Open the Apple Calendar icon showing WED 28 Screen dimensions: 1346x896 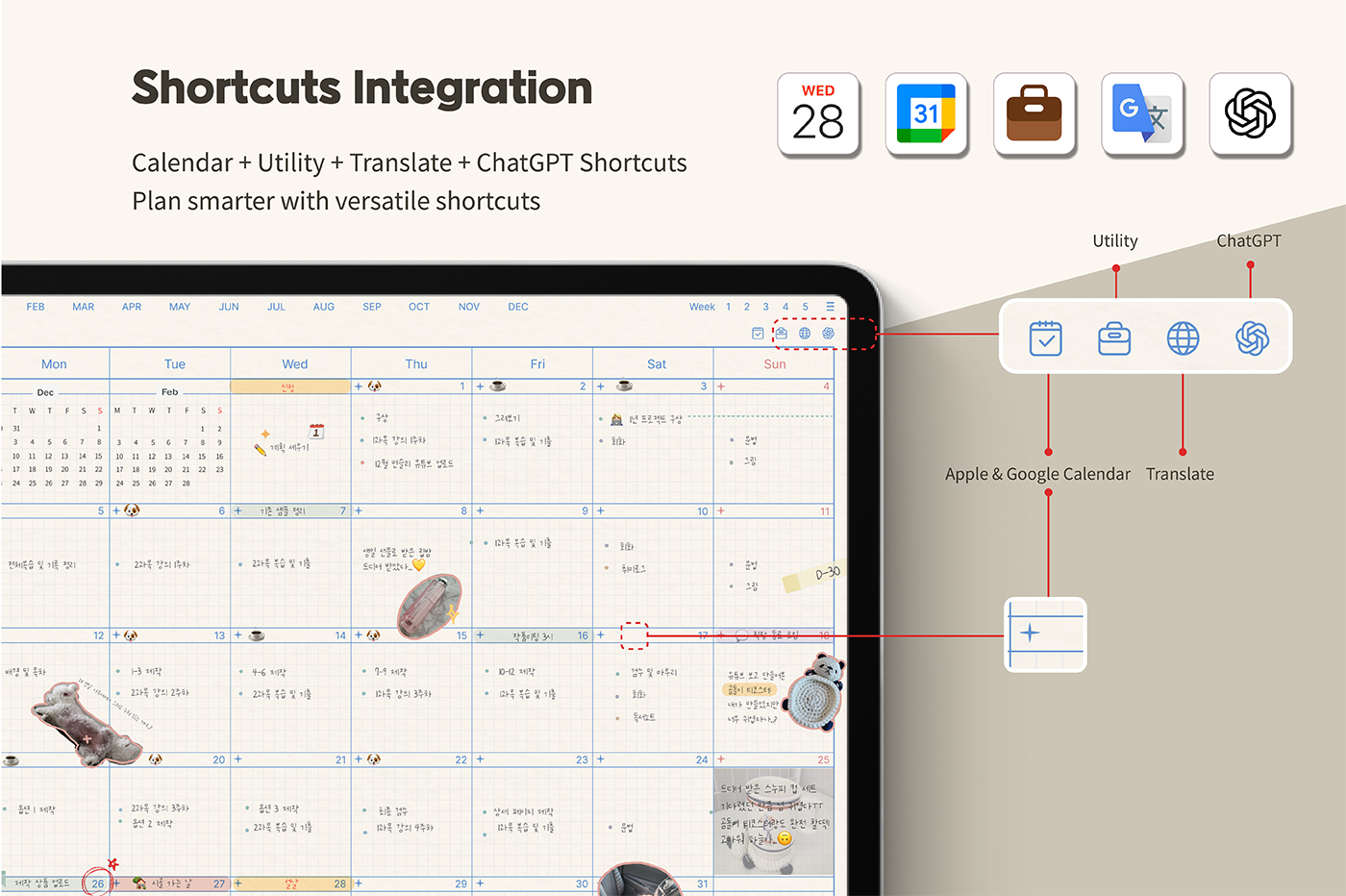(x=818, y=114)
